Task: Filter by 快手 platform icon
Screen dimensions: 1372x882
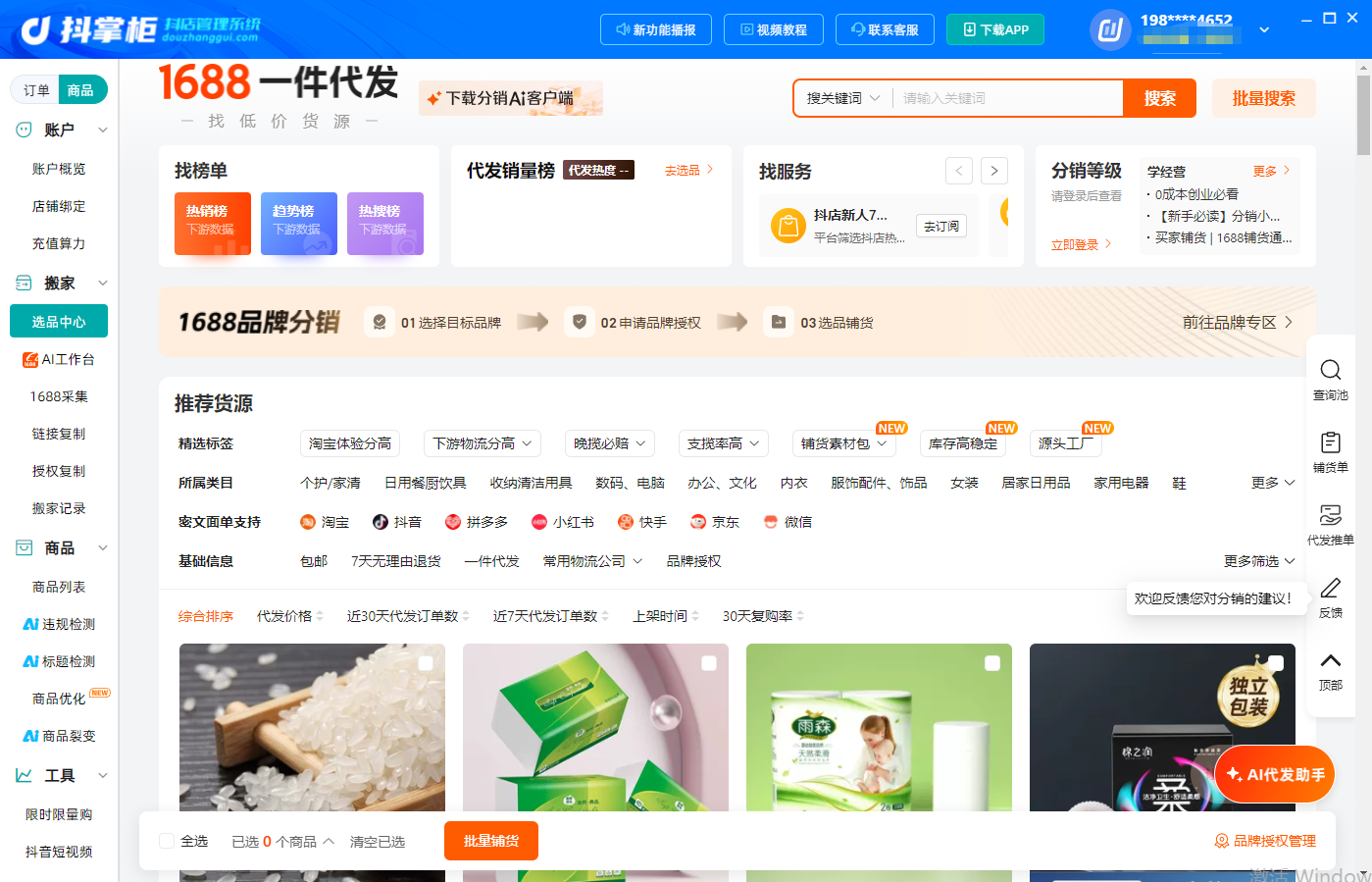Action: [625, 522]
